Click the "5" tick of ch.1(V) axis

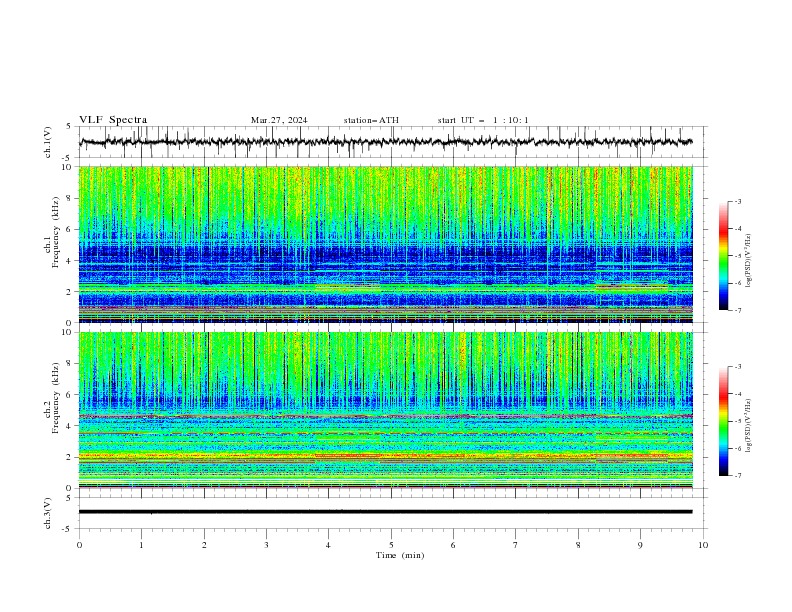(x=69, y=127)
